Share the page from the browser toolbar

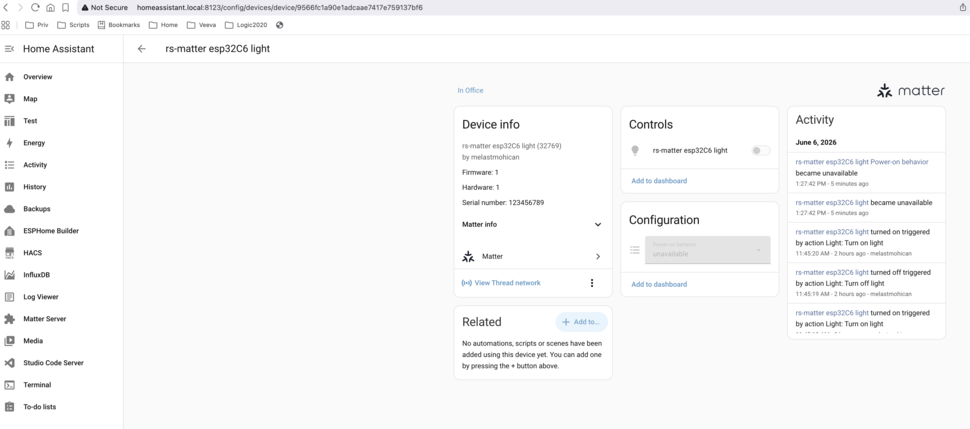(963, 7)
